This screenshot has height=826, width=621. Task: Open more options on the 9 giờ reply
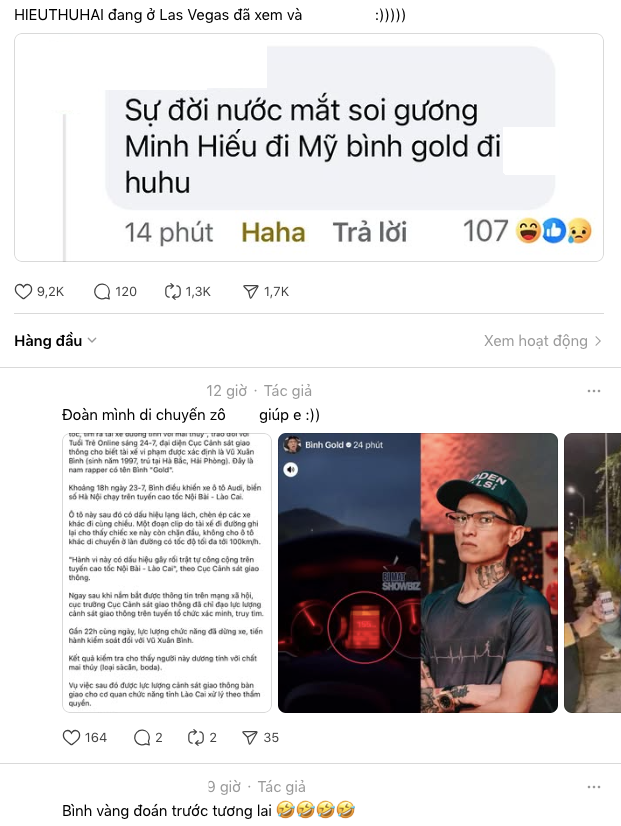pyautogui.click(x=594, y=786)
